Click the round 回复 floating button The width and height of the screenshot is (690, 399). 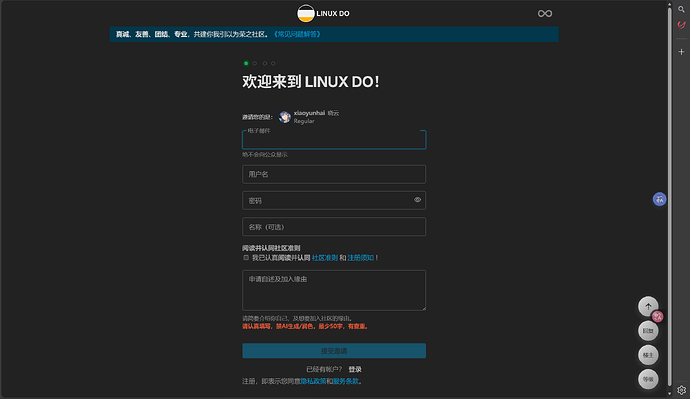(x=648, y=331)
